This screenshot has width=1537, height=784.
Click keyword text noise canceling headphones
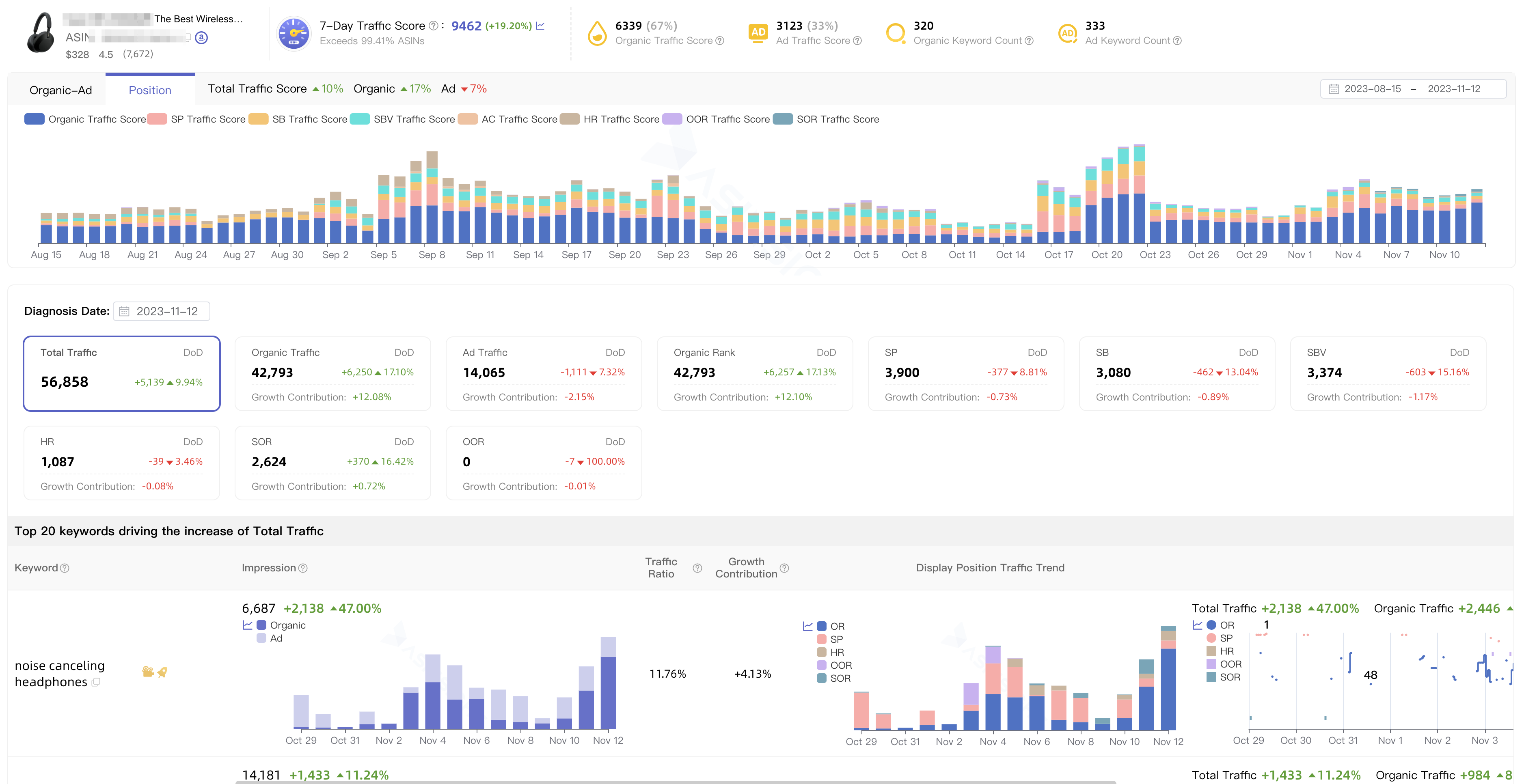(60, 674)
